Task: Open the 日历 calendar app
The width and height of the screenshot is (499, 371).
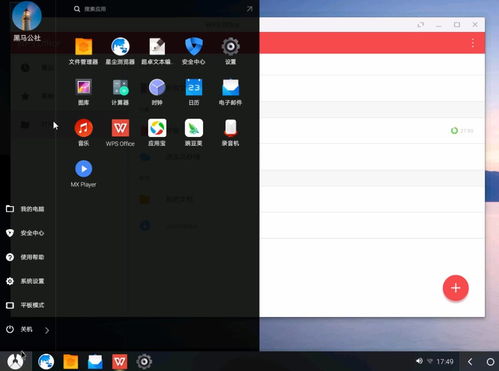Action: pyautogui.click(x=194, y=92)
